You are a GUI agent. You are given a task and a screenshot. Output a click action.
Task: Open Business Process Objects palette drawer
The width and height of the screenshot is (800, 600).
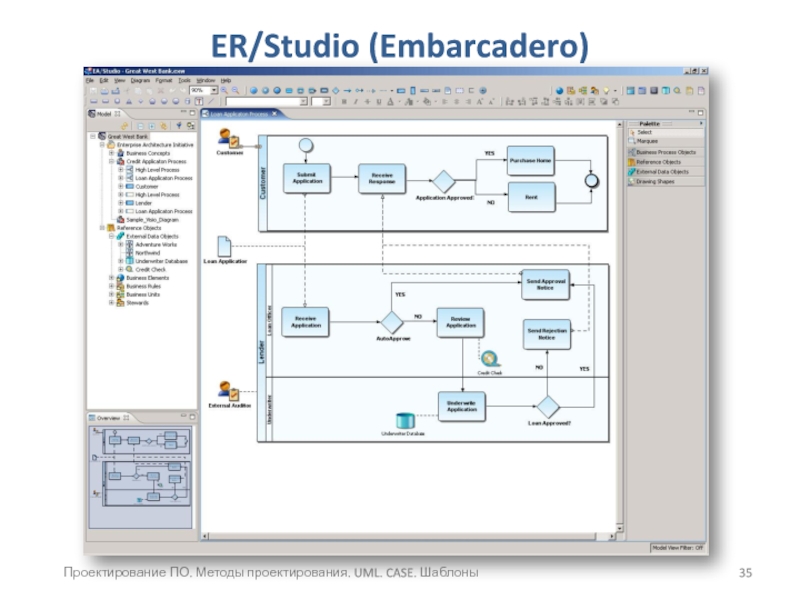666,152
